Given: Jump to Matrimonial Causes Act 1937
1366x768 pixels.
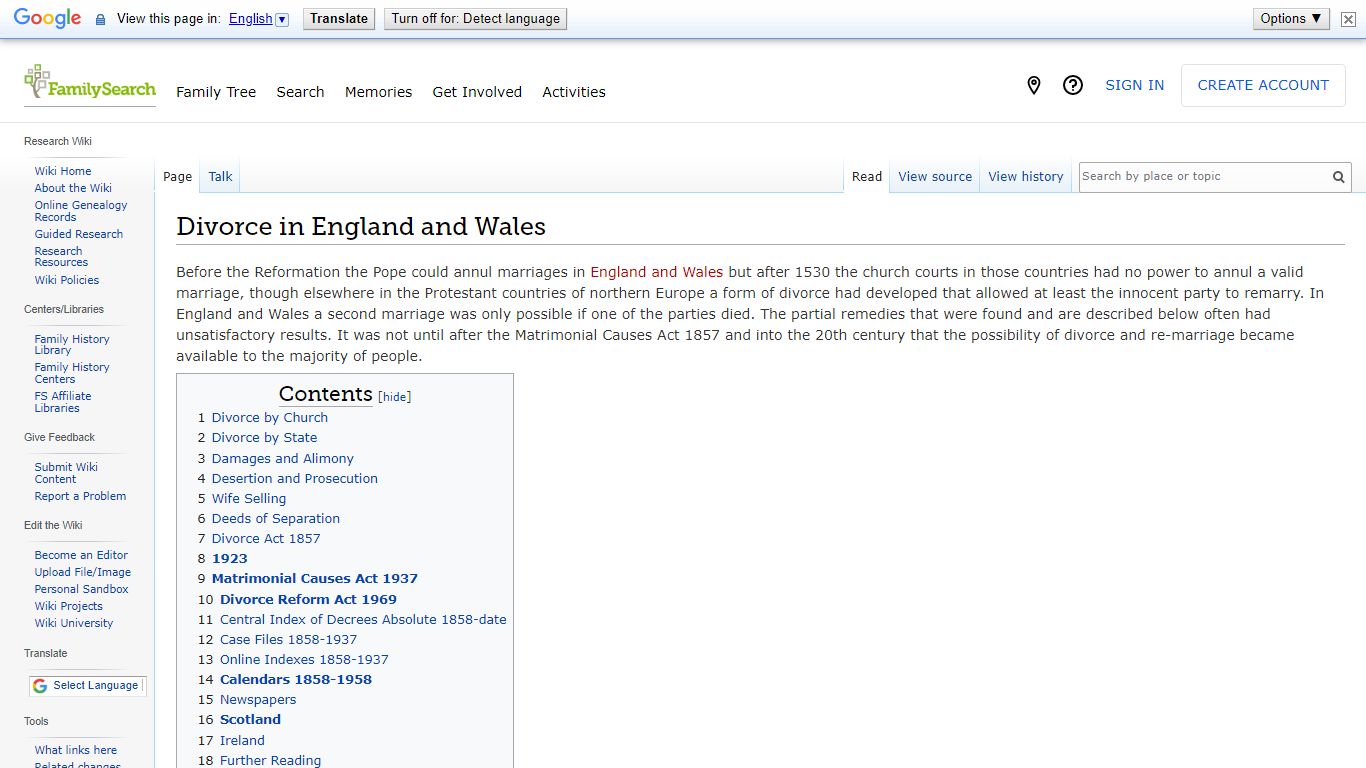Looking at the screenshot, I should 315,578.
